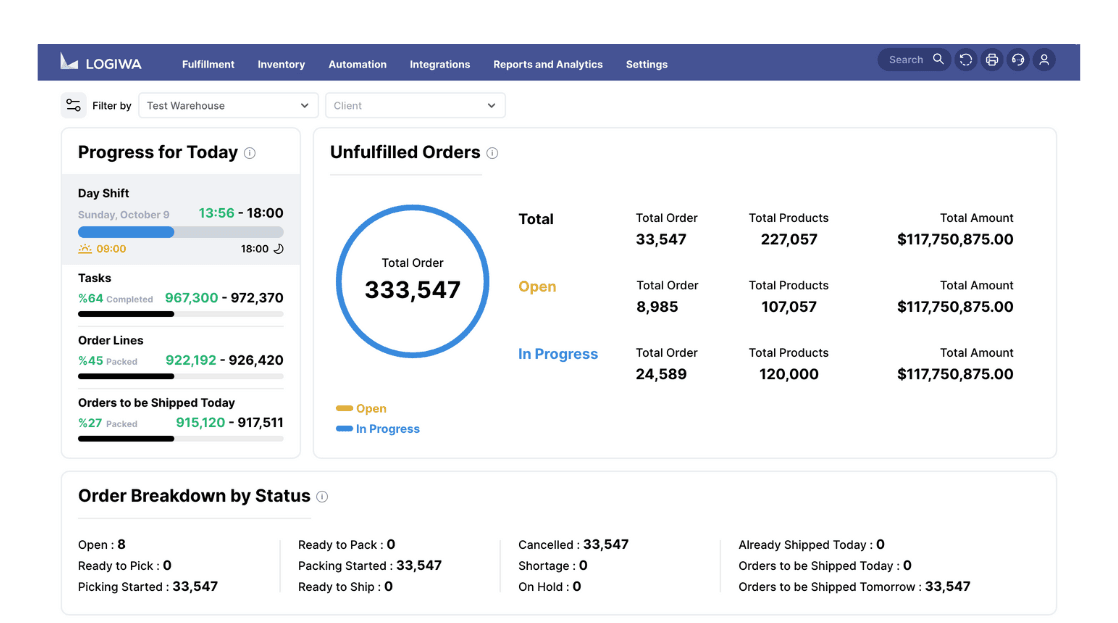The width and height of the screenshot is (1118, 623).
Task: Click the 967,300 tasks value
Action: click(x=191, y=298)
